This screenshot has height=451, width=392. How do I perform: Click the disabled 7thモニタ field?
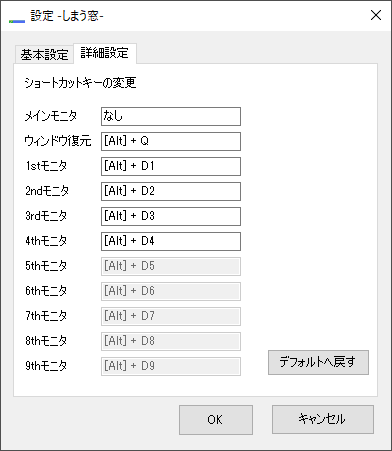[x=171, y=316]
